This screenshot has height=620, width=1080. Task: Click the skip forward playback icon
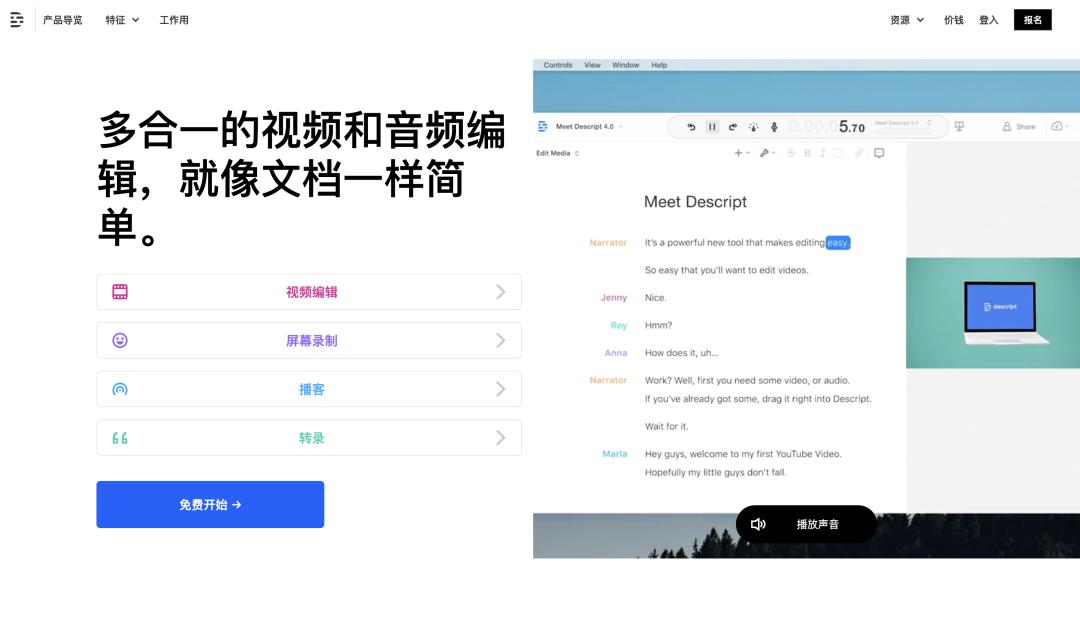[x=733, y=127]
